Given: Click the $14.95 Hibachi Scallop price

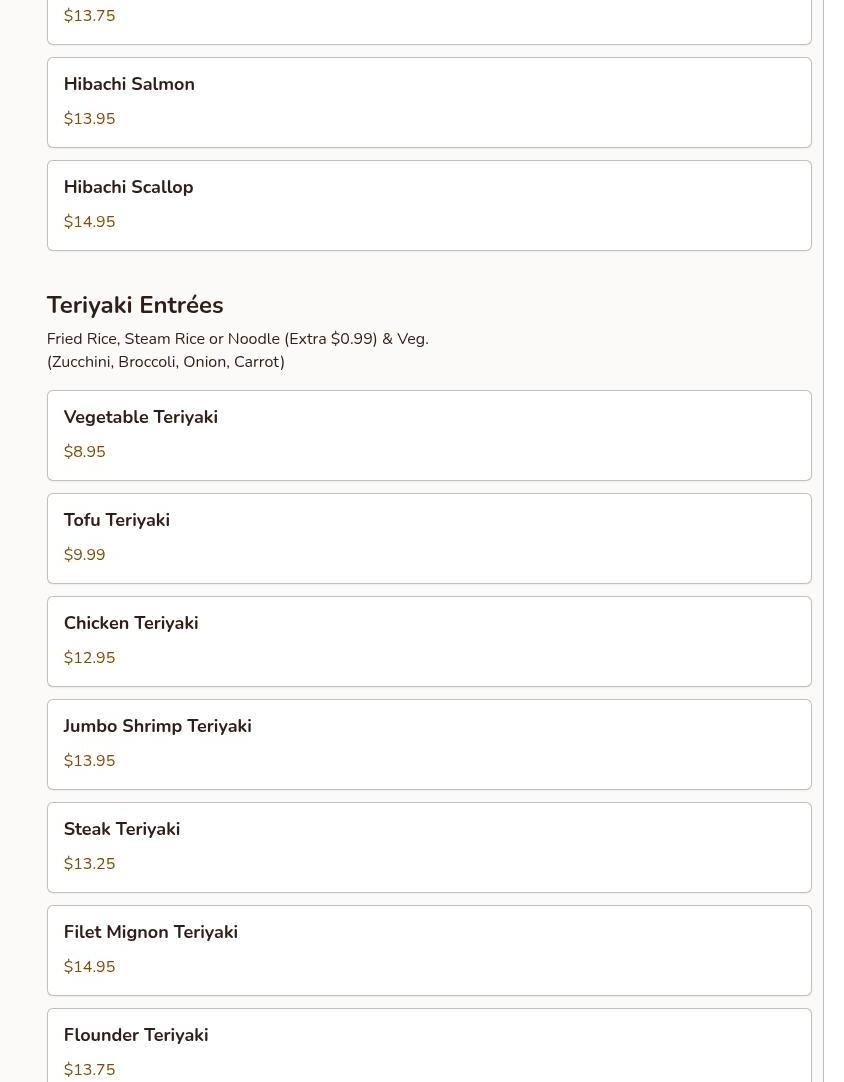Looking at the screenshot, I should click(90, 222).
